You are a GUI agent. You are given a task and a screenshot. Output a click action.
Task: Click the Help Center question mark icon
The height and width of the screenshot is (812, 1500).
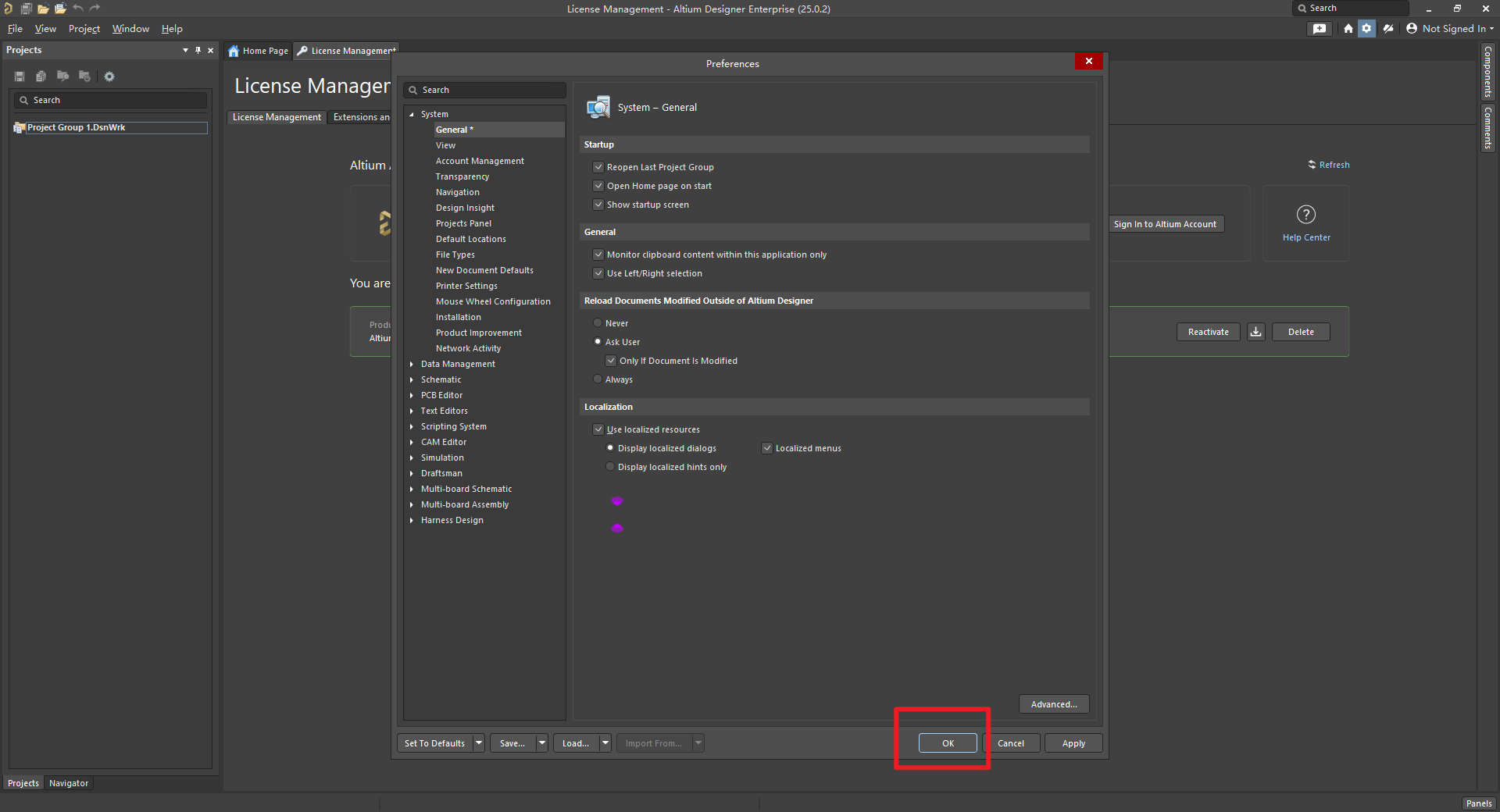1306,214
